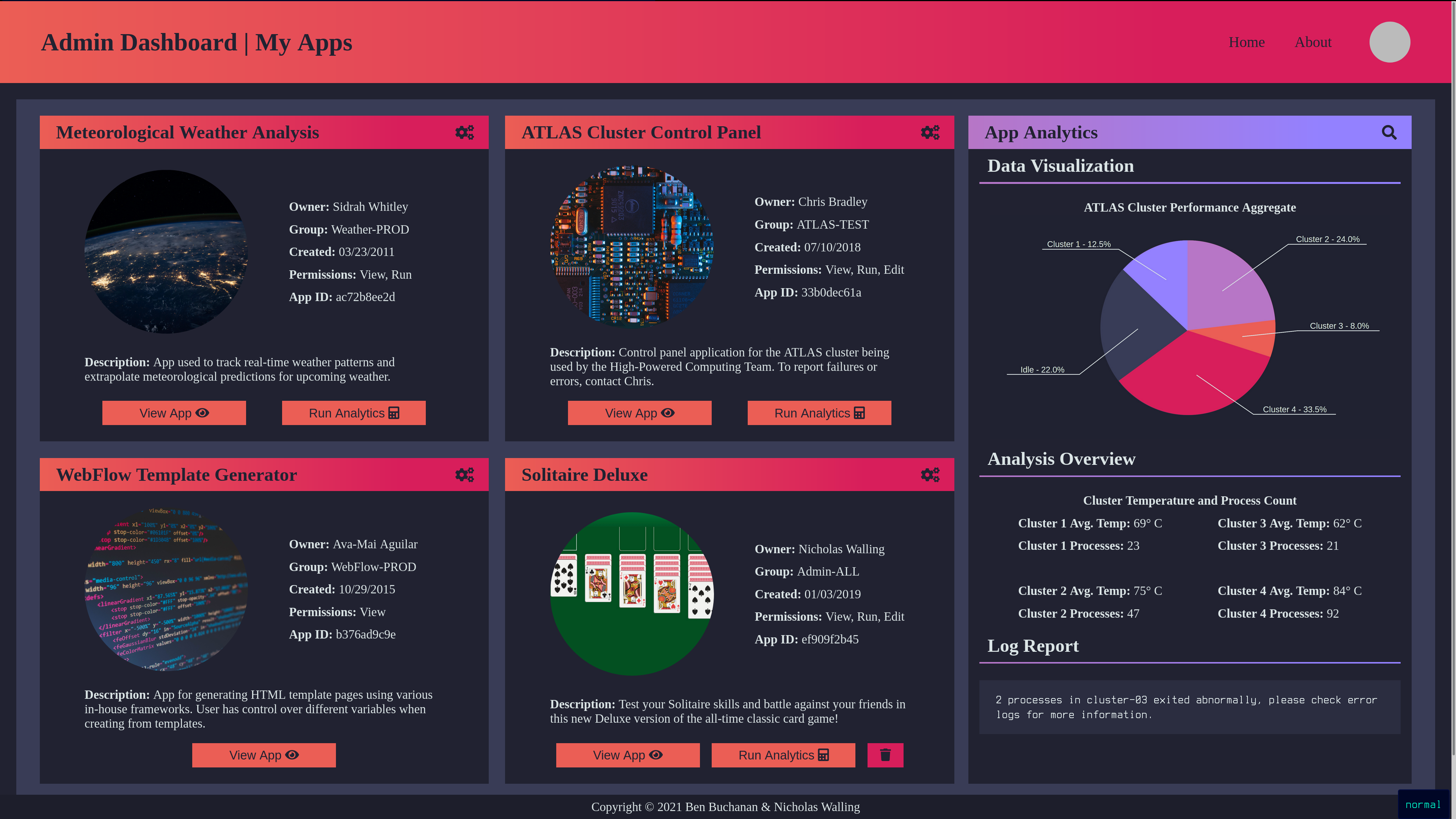Run Analytics for Solitaire Deluxe
This screenshot has width=1456, height=819.
tap(783, 755)
